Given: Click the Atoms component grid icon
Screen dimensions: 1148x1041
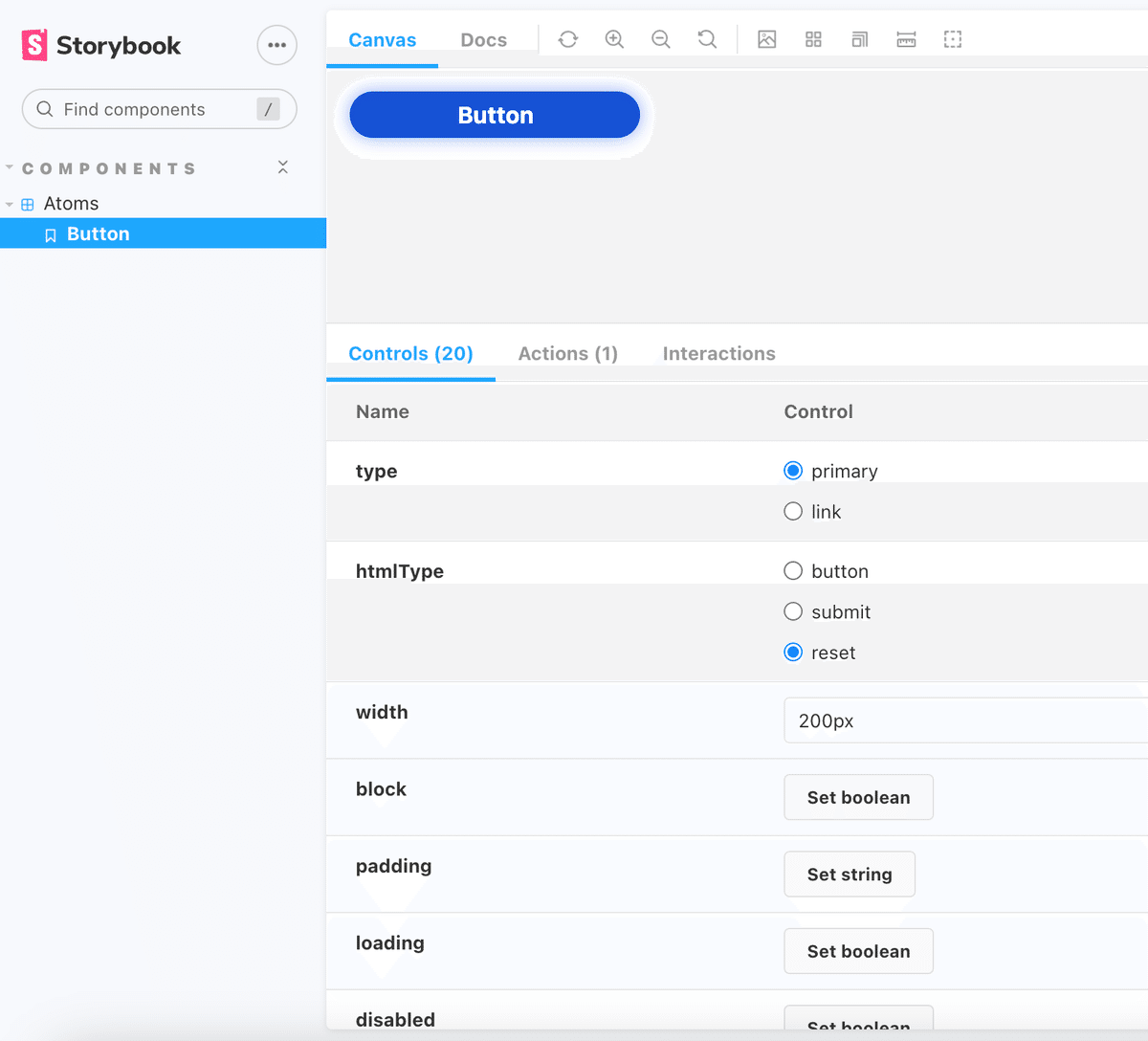Looking at the screenshot, I should (x=28, y=204).
